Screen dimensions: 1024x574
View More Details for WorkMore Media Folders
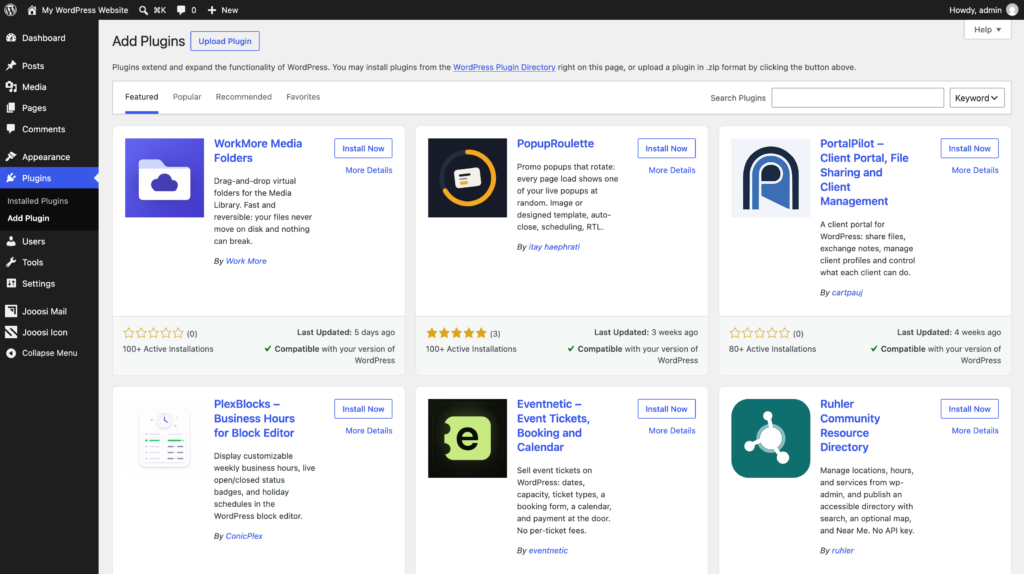click(369, 170)
